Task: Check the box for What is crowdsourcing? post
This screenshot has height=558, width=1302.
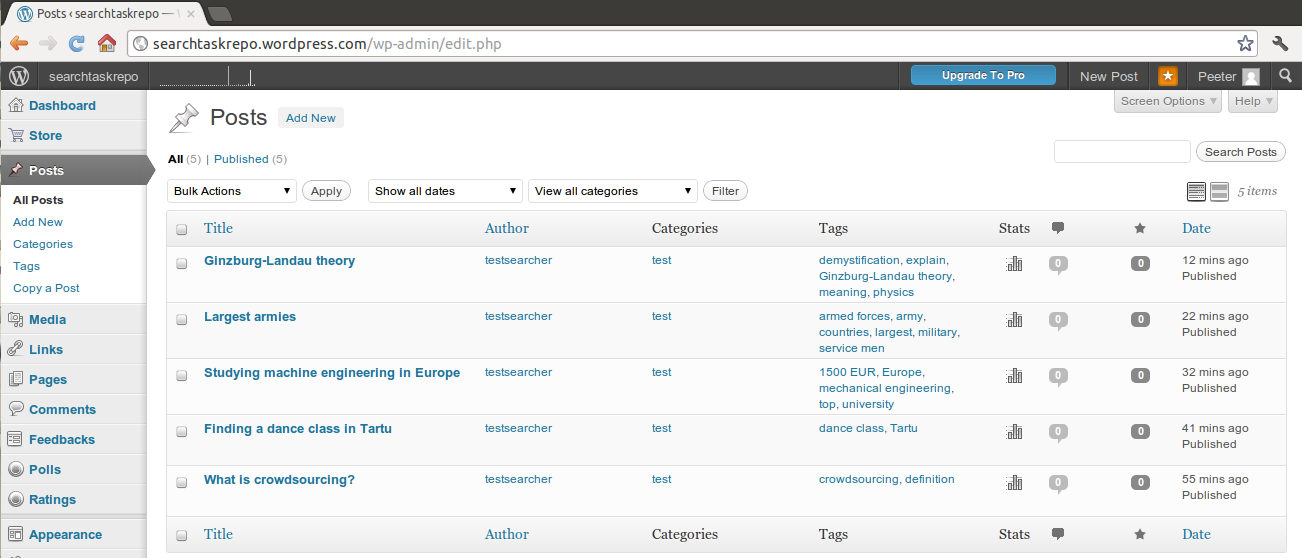Action: (x=182, y=482)
